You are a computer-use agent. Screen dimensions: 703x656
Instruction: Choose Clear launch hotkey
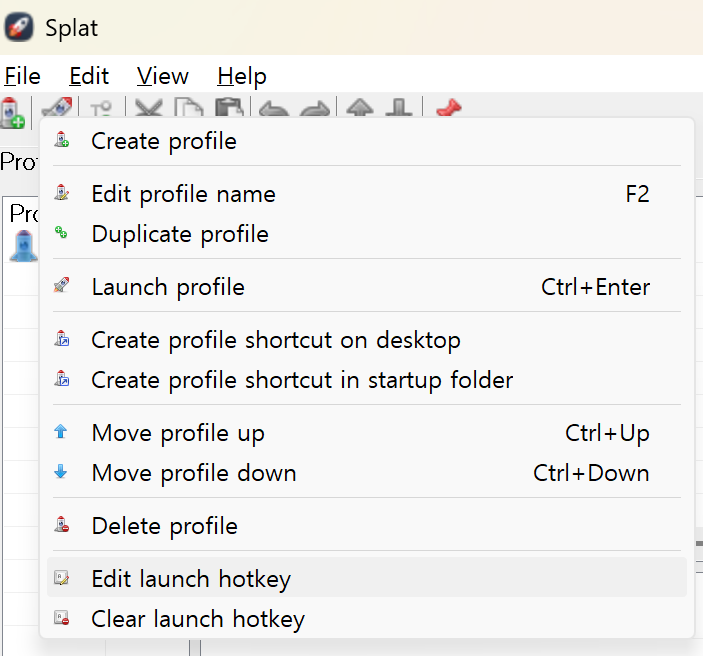pyautogui.click(x=367, y=619)
